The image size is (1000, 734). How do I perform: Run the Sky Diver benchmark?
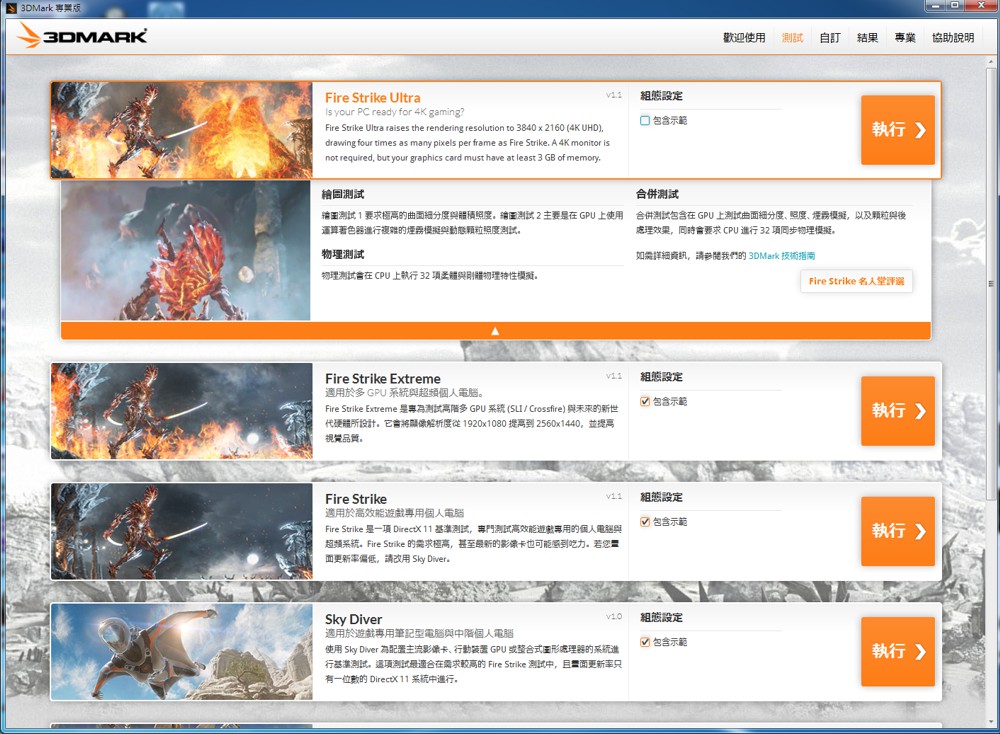point(898,651)
